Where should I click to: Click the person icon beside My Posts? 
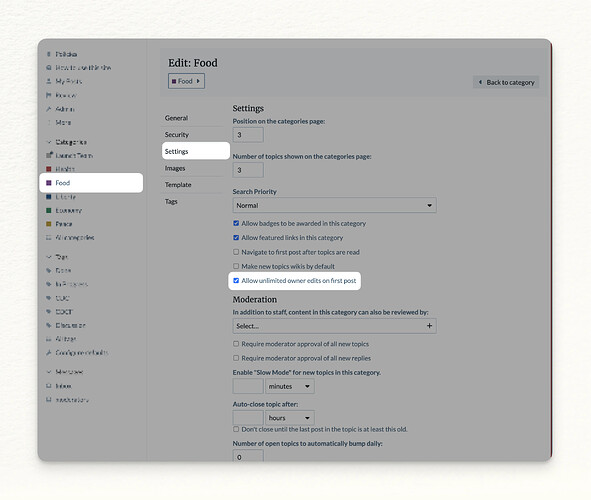(x=49, y=81)
